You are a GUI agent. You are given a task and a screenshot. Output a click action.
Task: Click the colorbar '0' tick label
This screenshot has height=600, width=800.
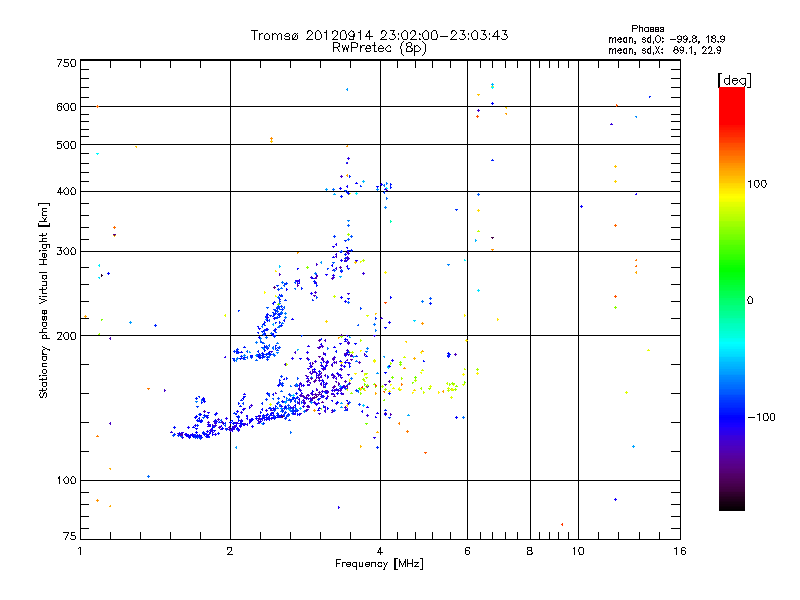pos(750,301)
